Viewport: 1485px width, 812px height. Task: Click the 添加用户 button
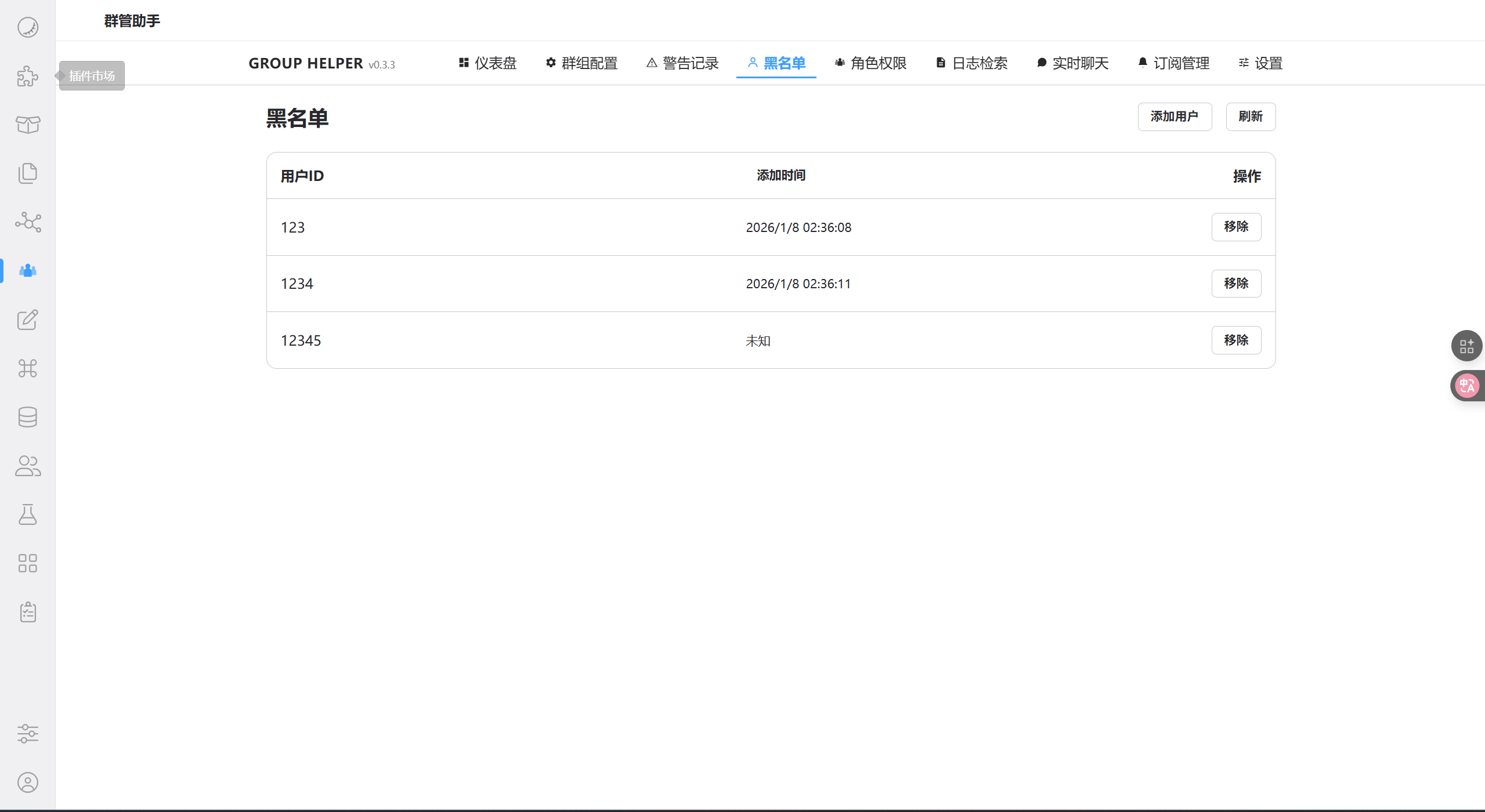(x=1174, y=117)
